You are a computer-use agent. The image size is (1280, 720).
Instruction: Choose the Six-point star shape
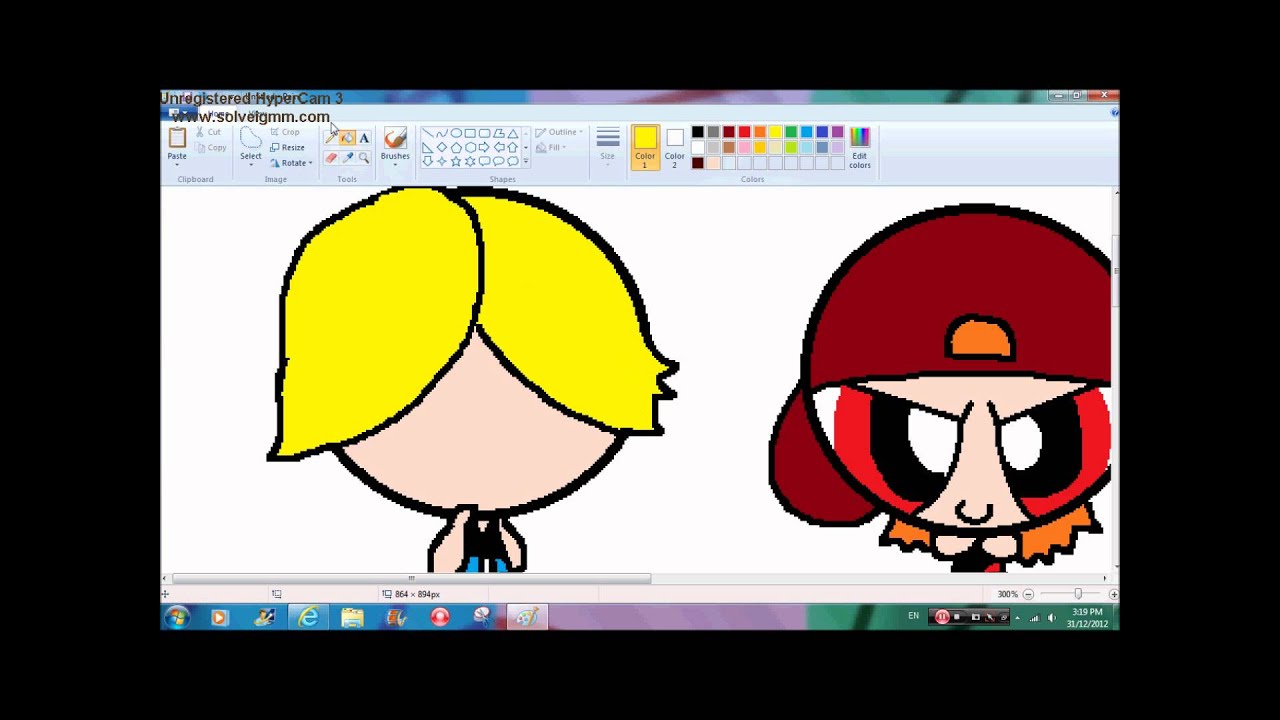470,161
